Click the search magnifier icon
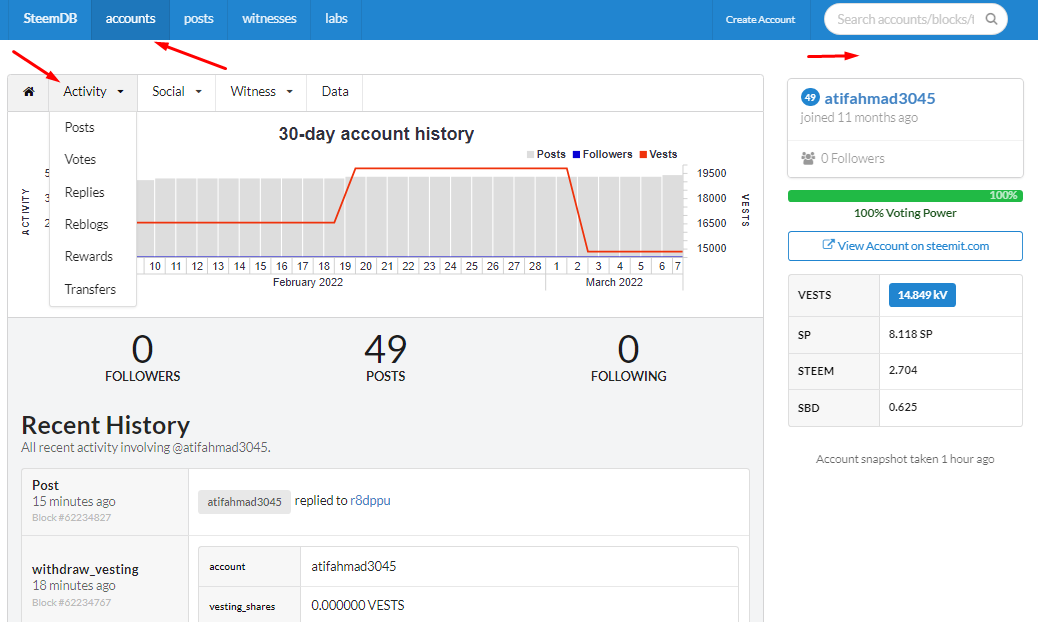1038x622 pixels. pos(991,19)
